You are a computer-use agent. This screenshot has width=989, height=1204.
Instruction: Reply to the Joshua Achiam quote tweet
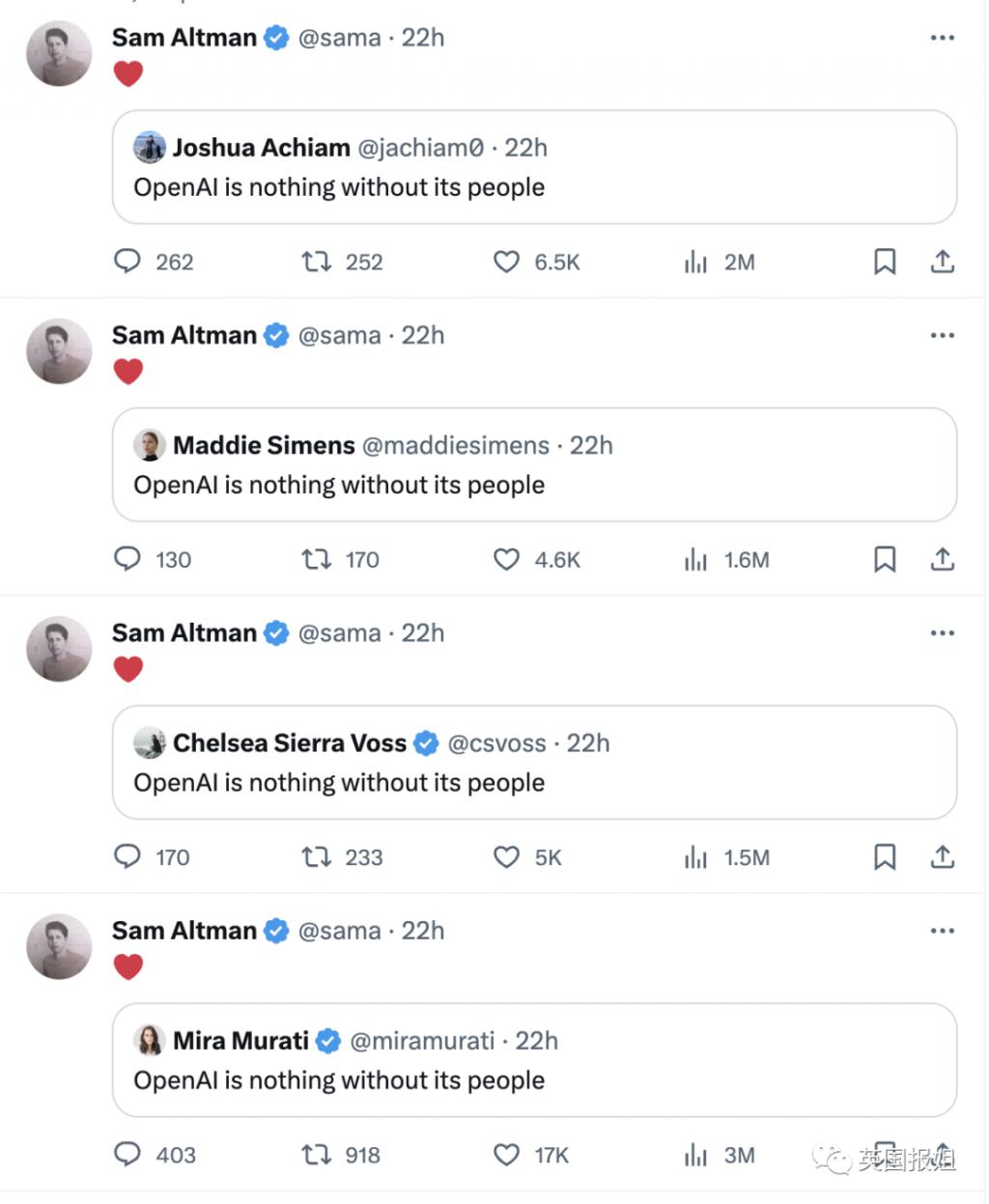coord(127,262)
